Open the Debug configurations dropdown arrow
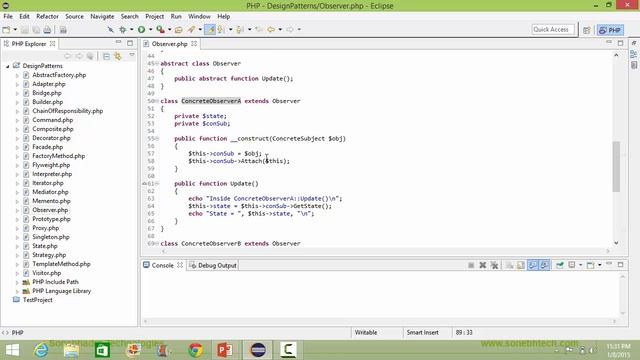Viewport: 640px width, 360px height. point(131,30)
